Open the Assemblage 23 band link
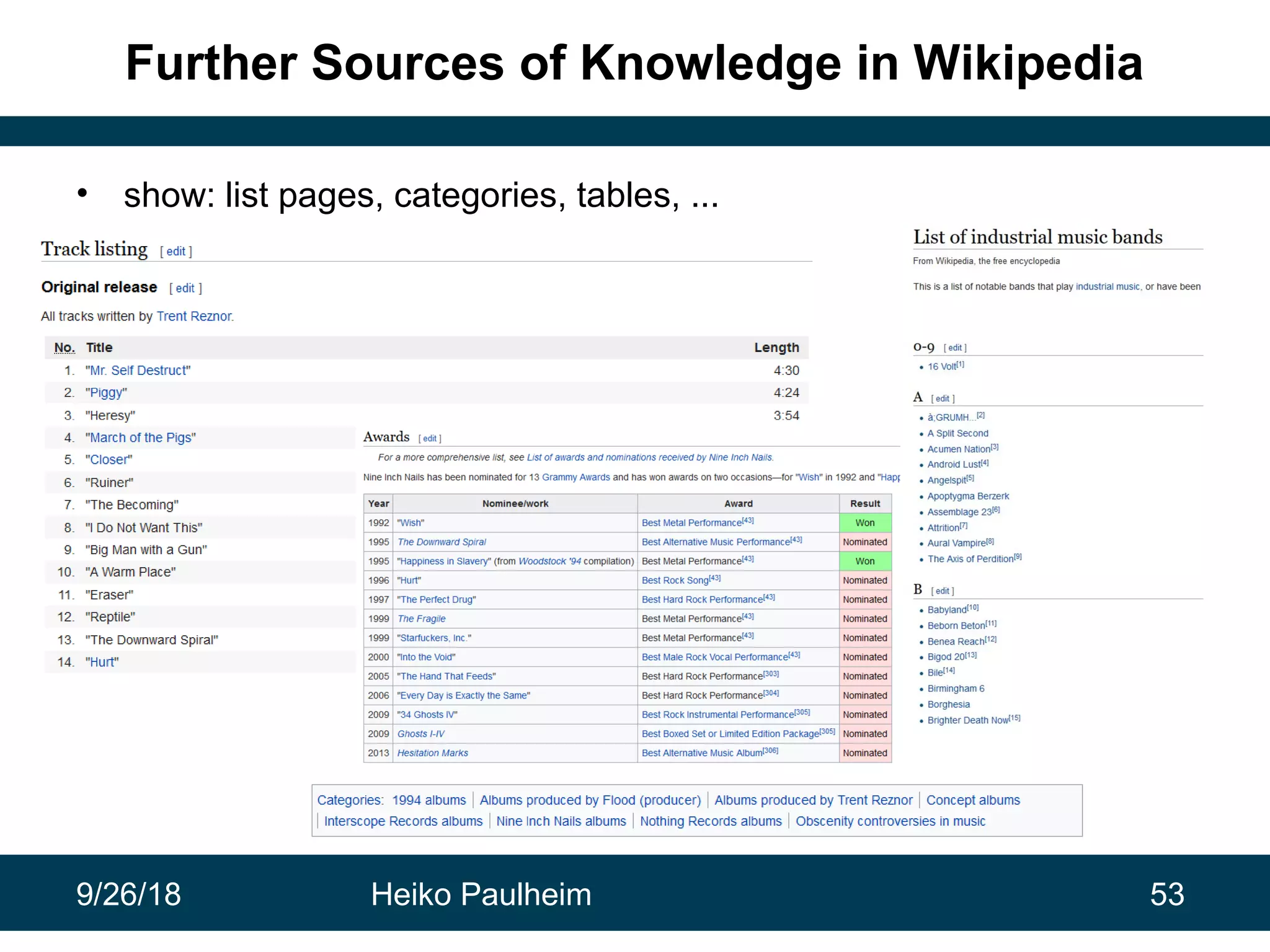The width and height of the screenshot is (1270, 952). (x=959, y=513)
